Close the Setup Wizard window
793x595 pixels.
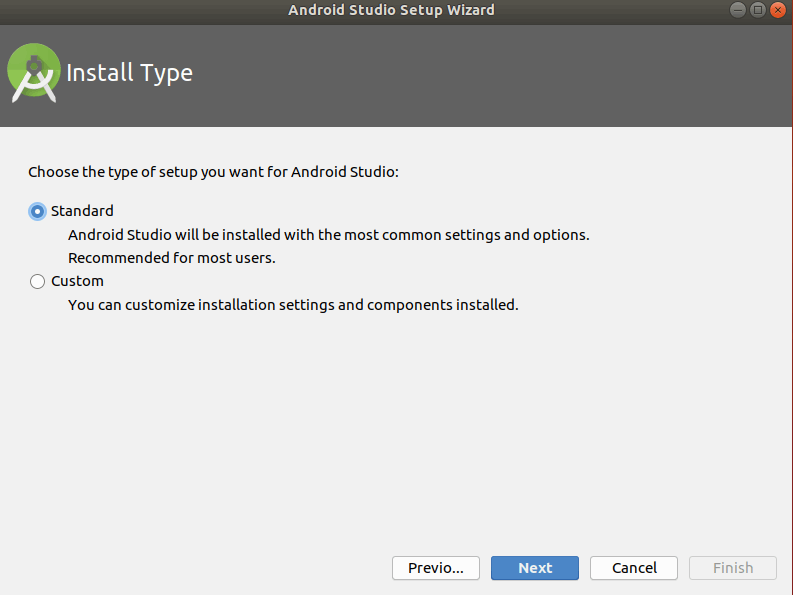[x=777, y=10]
